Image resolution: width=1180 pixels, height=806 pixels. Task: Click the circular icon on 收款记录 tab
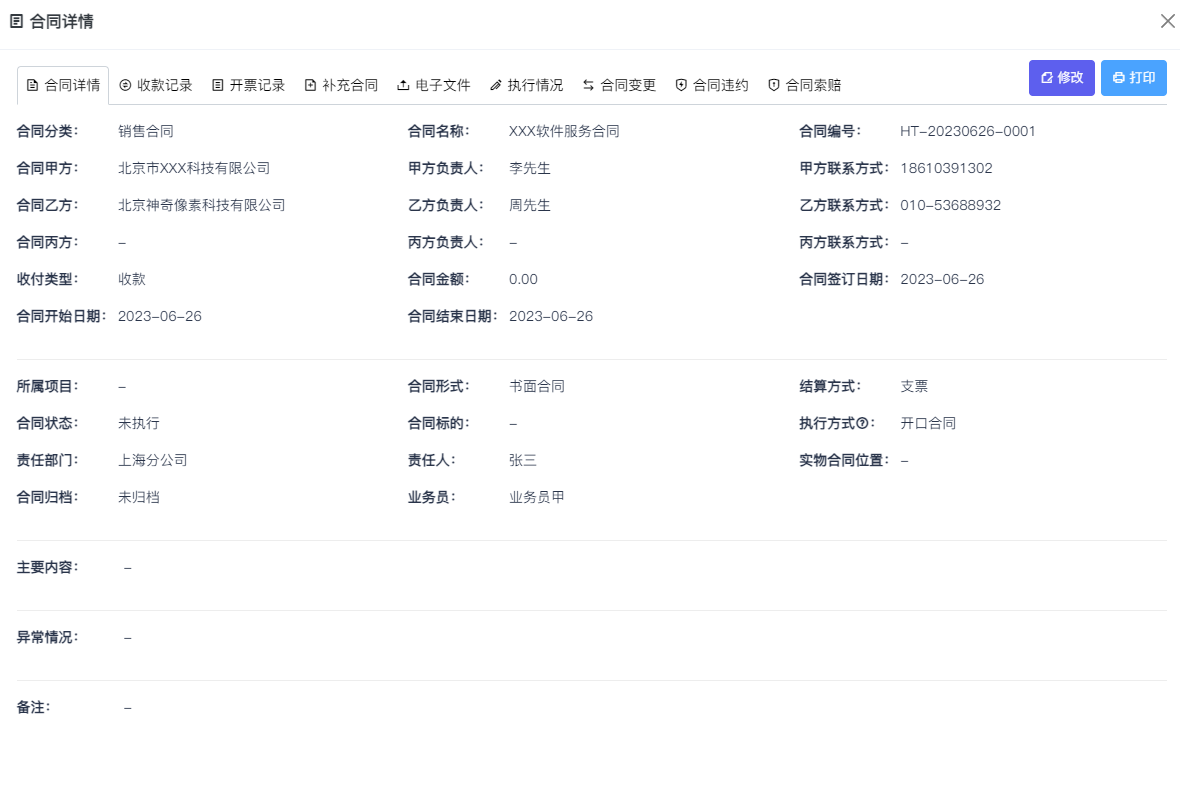[122, 85]
